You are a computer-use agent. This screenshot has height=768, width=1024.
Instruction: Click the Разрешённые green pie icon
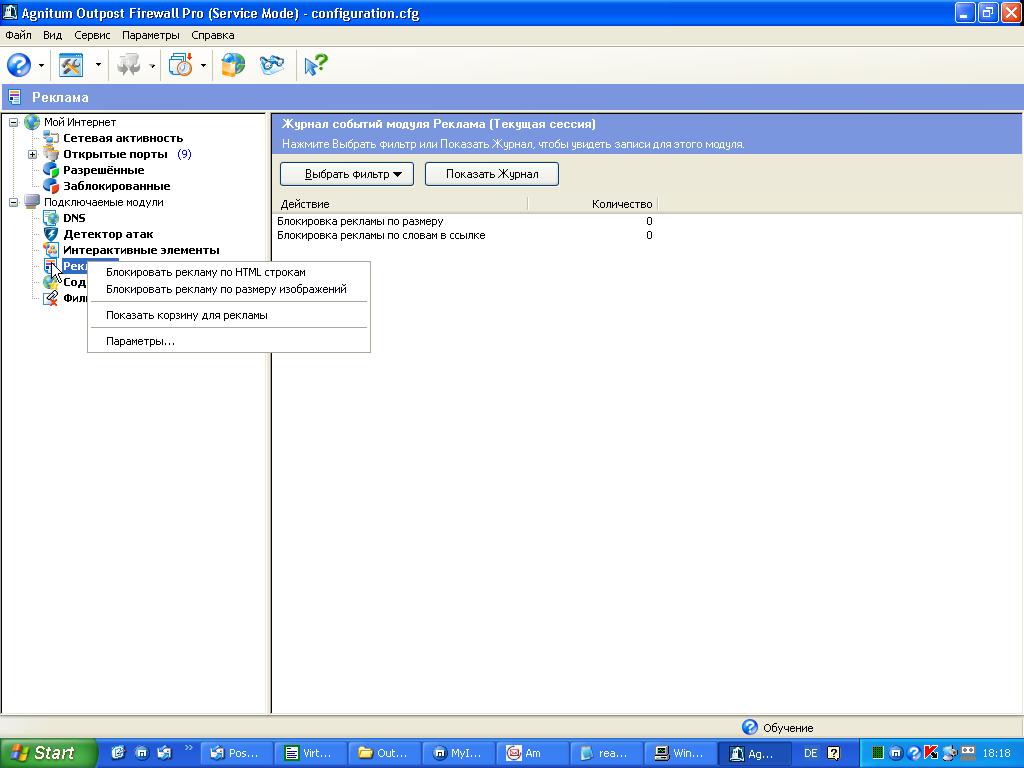[51, 170]
